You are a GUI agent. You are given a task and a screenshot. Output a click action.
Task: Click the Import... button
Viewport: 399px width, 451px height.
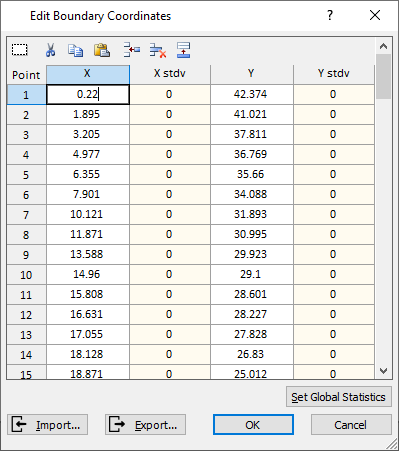tap(47, 425)
